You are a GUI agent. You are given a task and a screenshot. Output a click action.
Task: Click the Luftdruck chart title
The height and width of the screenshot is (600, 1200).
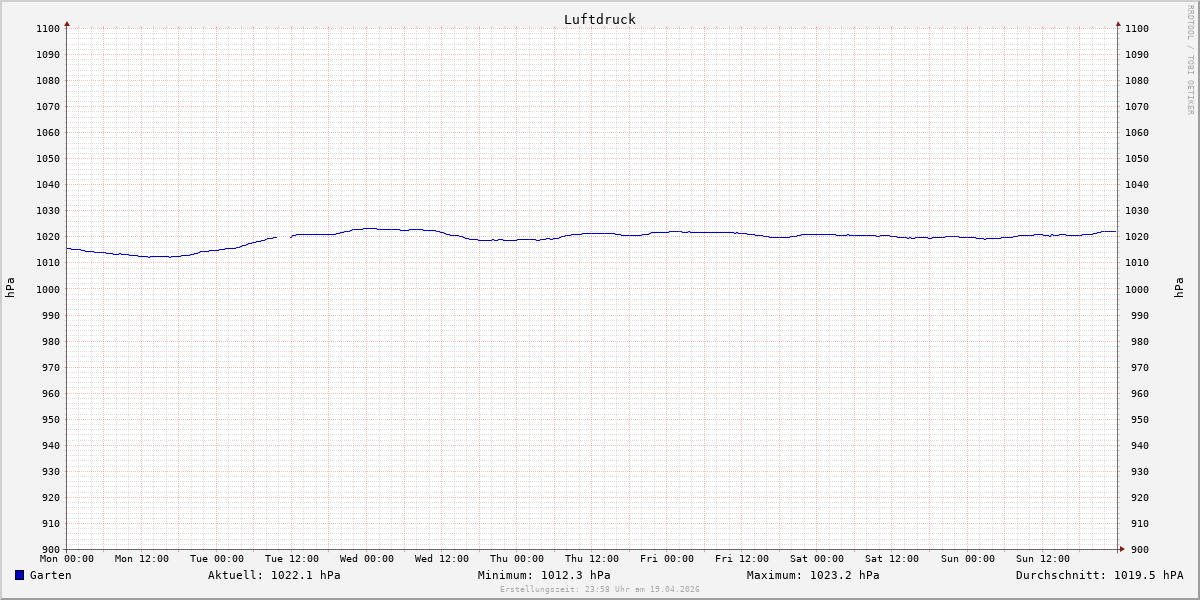tap(599, 19)
